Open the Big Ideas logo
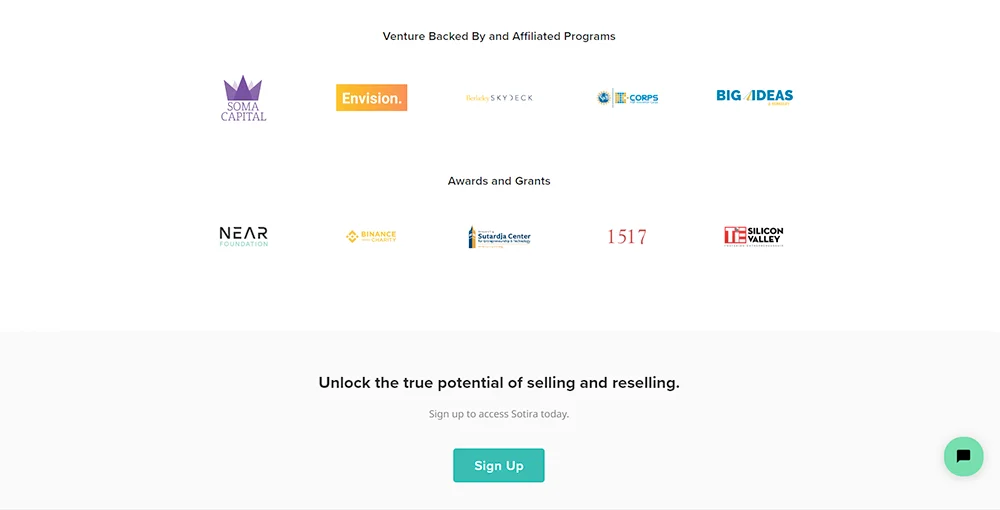 754,96
